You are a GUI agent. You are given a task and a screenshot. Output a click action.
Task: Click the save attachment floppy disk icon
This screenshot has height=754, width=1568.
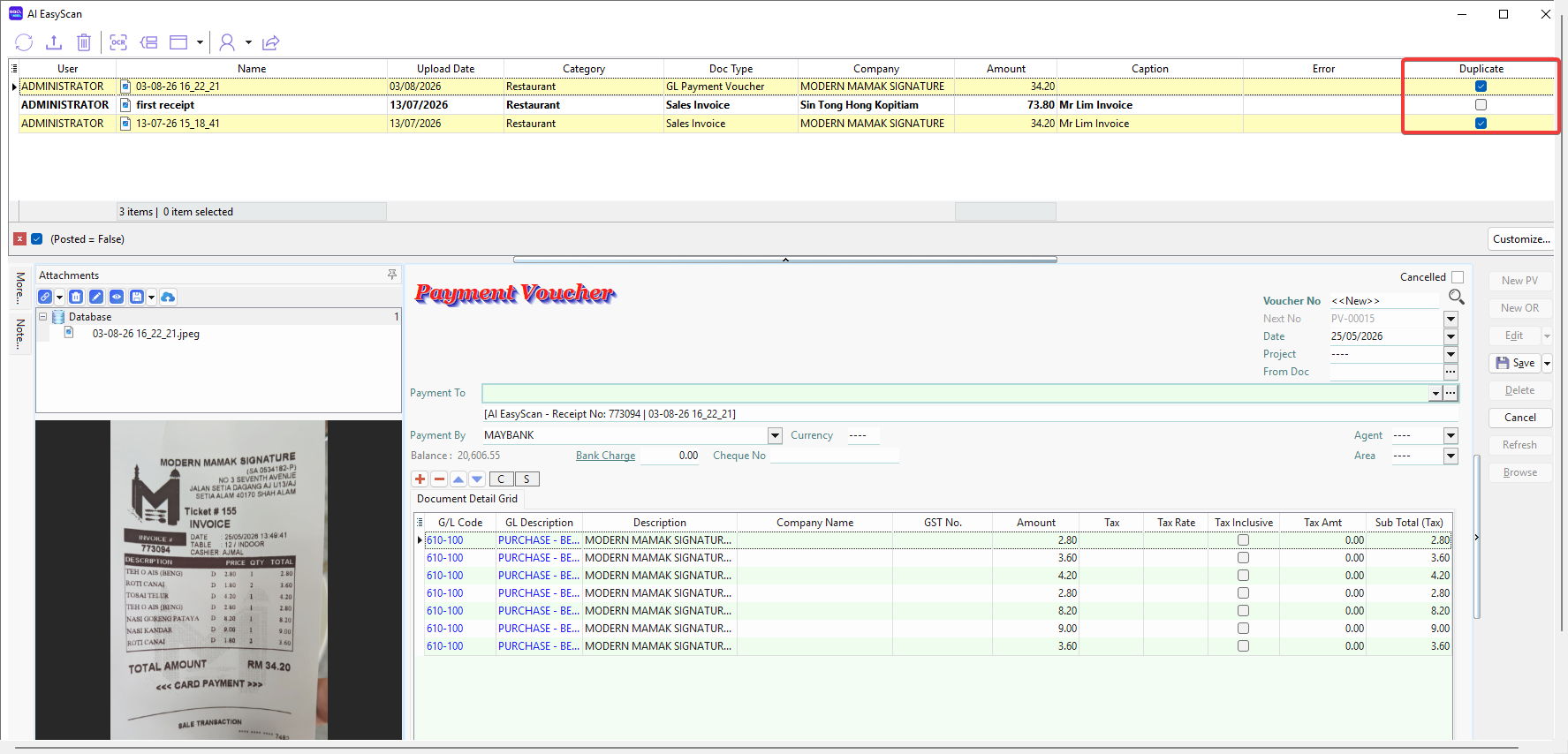137,297
